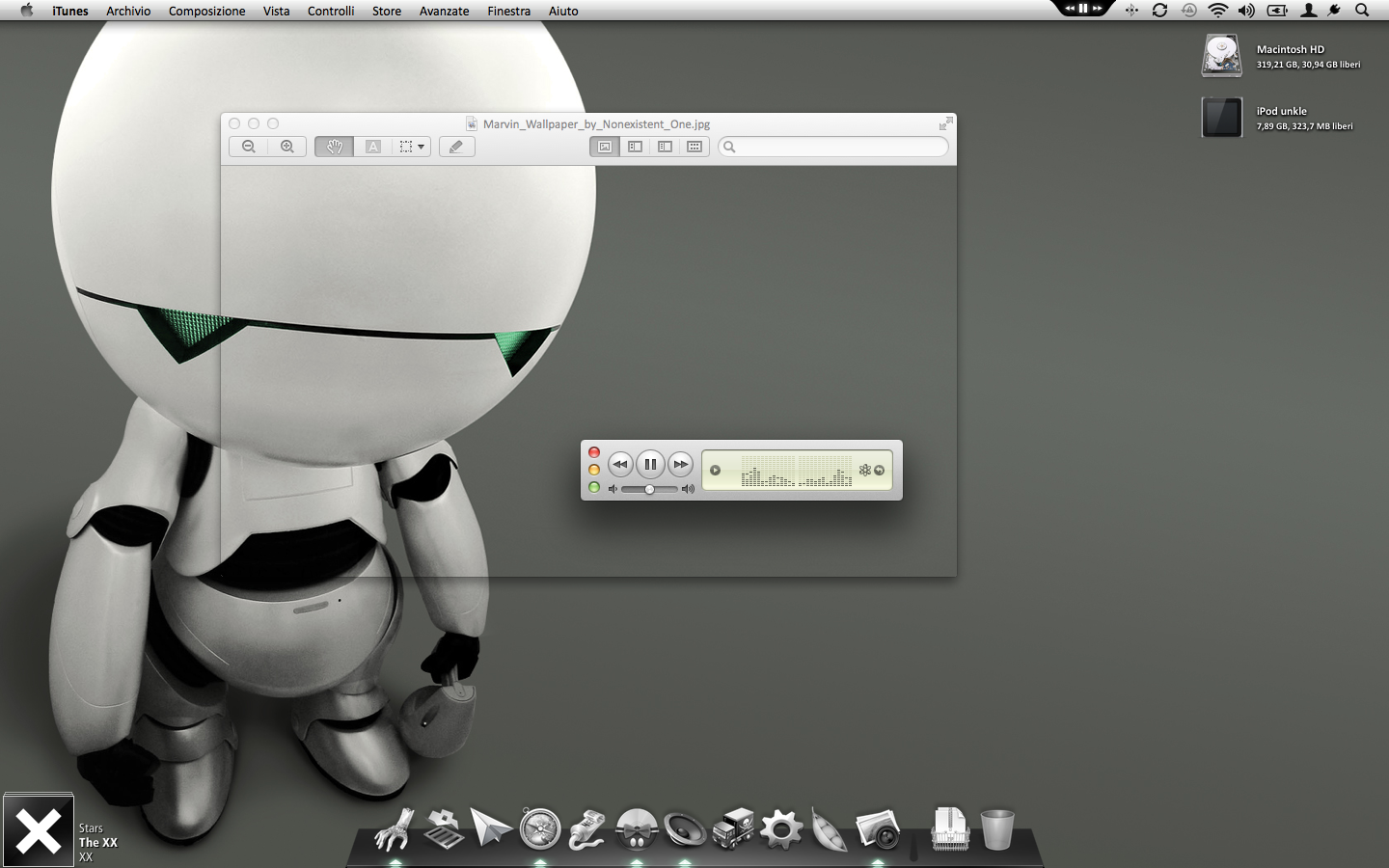The height and width of the screenshot is (868, 1389).
Task: Open the skeleton hand dock icon
Action: coord(395,829)
